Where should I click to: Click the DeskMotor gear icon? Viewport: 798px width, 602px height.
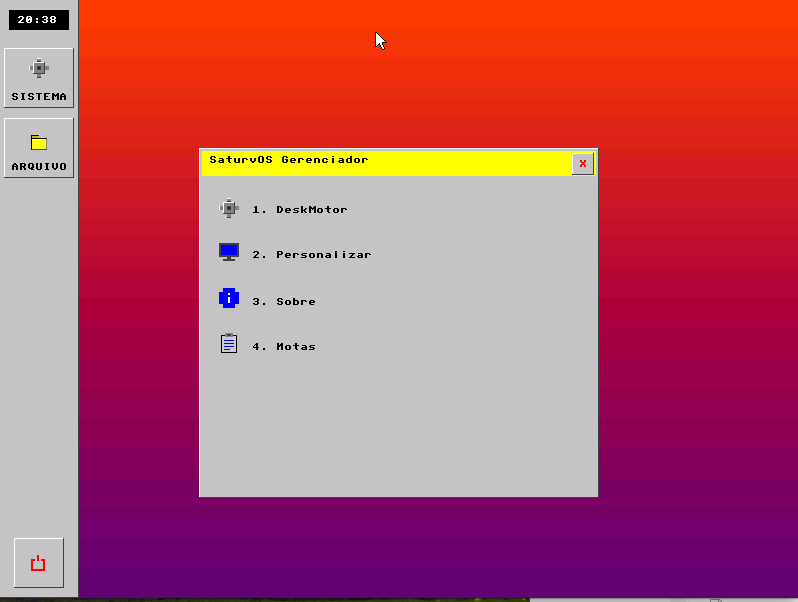(229, 209)
